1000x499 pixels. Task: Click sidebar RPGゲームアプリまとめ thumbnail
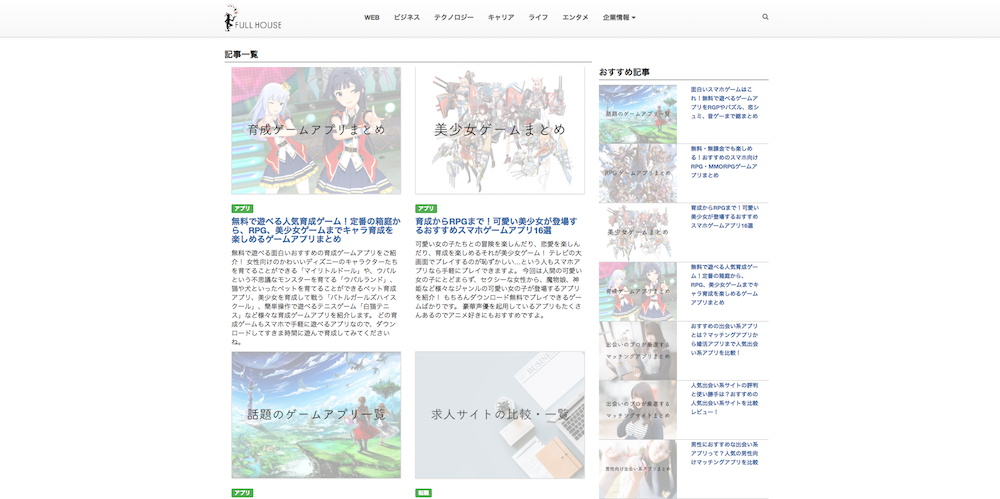tap(638, 173)
